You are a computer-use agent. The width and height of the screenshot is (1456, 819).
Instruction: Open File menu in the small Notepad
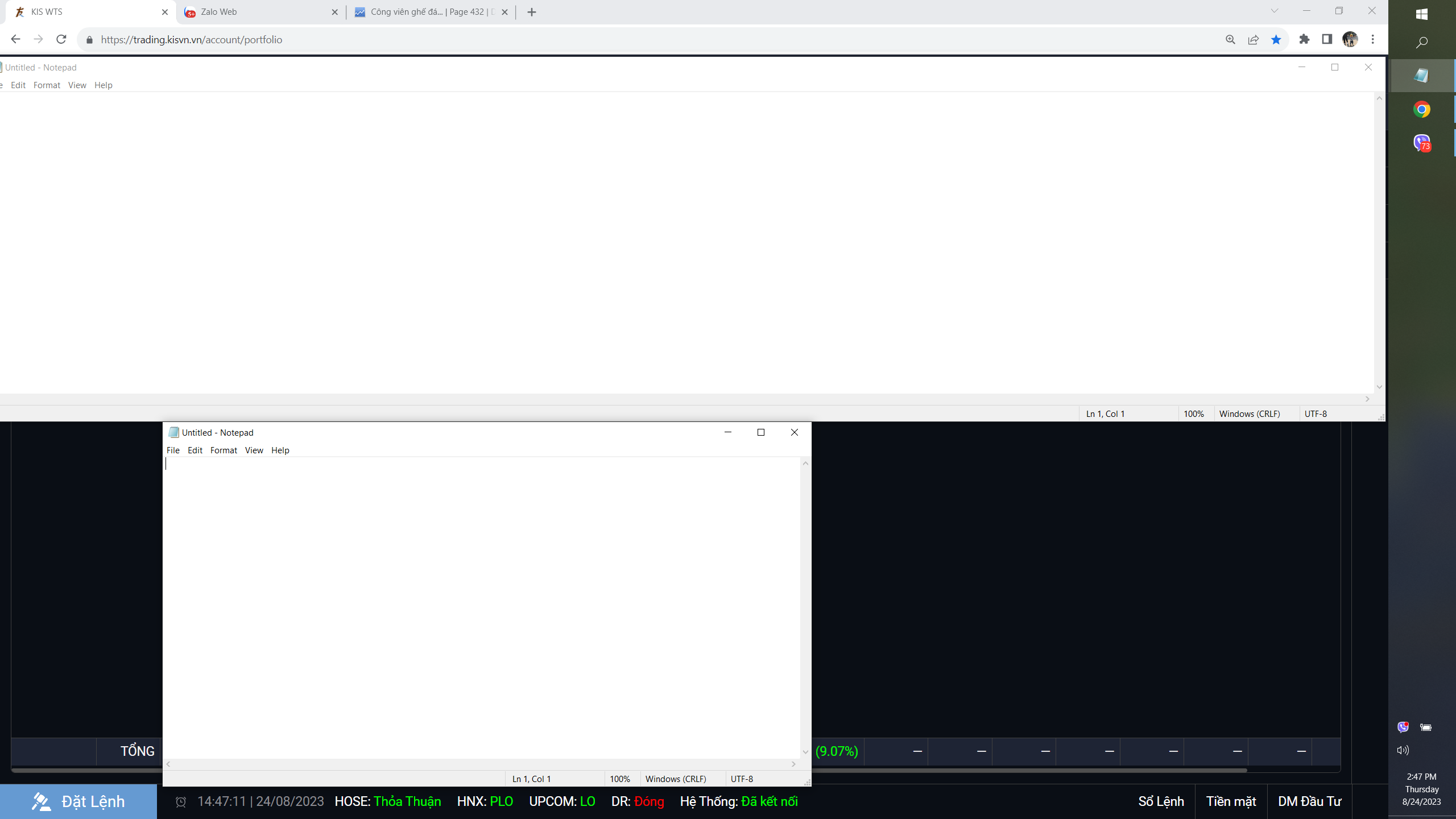(173, 450)
